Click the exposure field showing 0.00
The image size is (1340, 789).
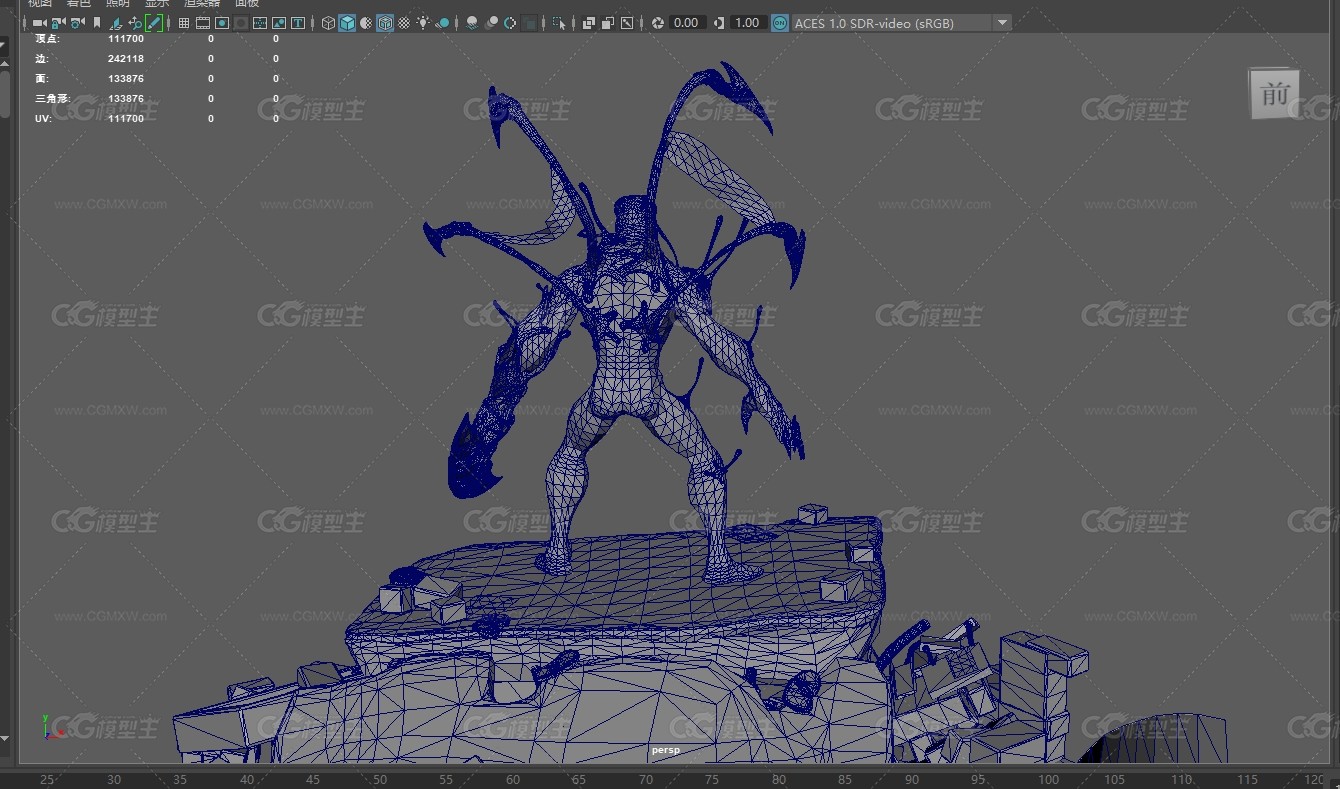tap(687, 23)
